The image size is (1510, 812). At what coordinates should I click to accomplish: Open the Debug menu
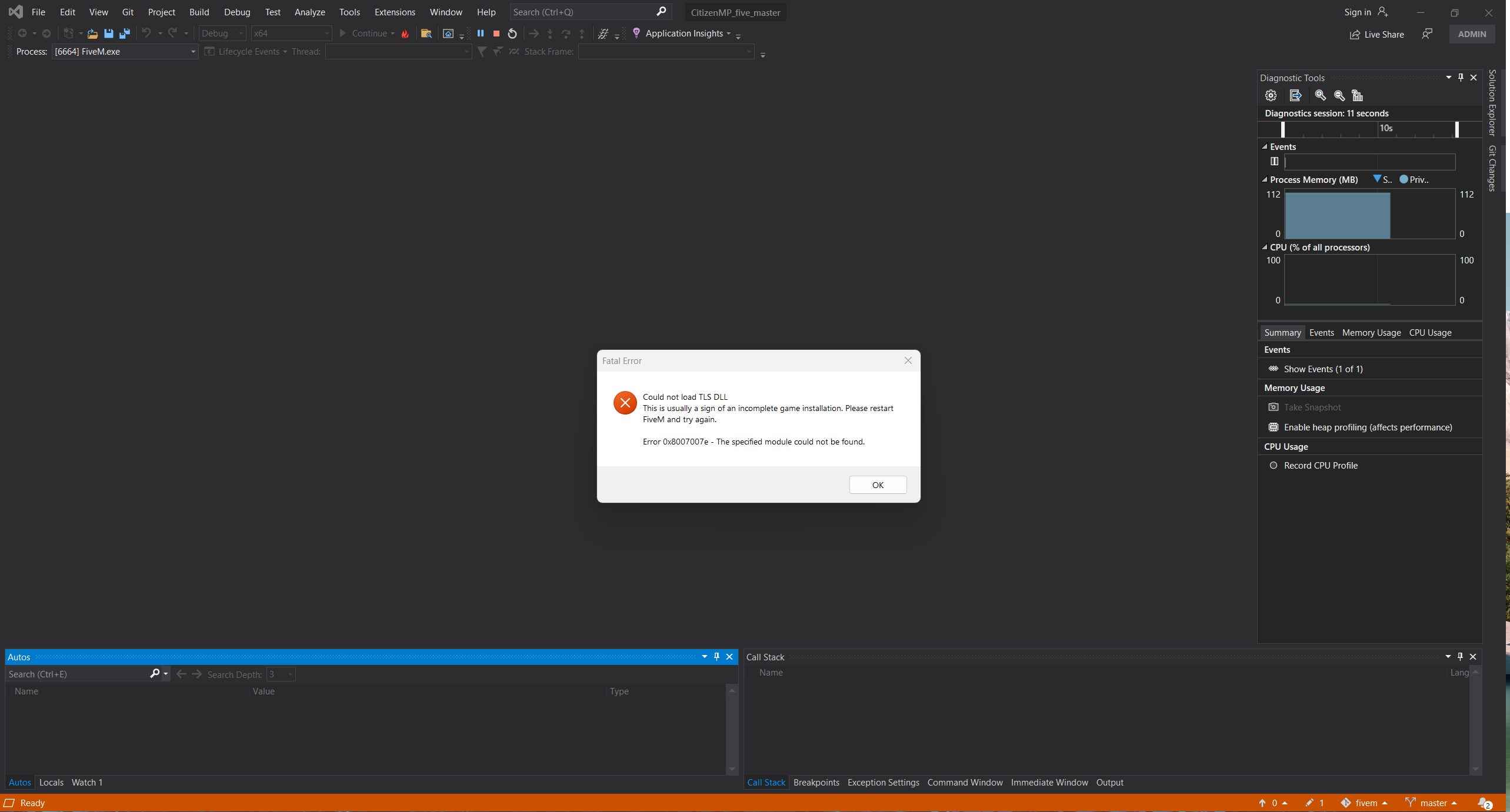point(237,12)
